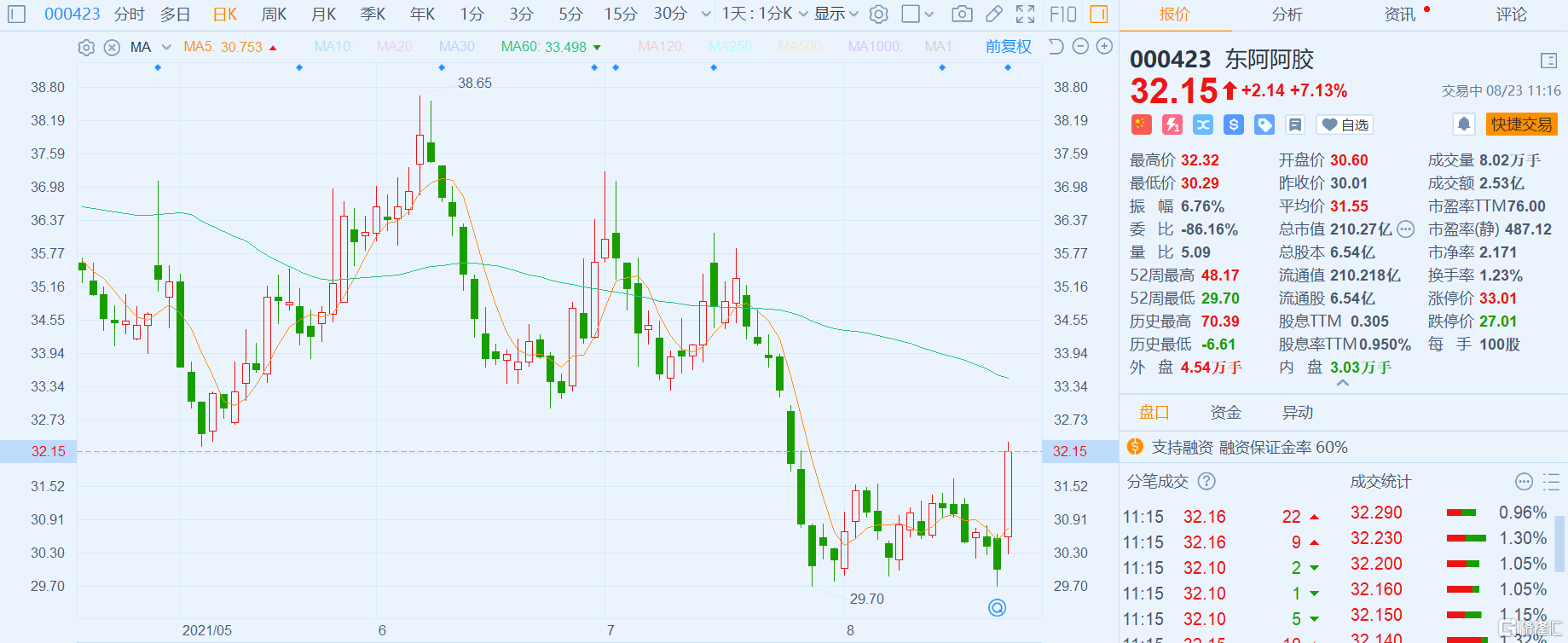The image size is (1568, 643).
Task: Open the square layout dropdown
Action: pyautogui.click(x=918, y=14)
